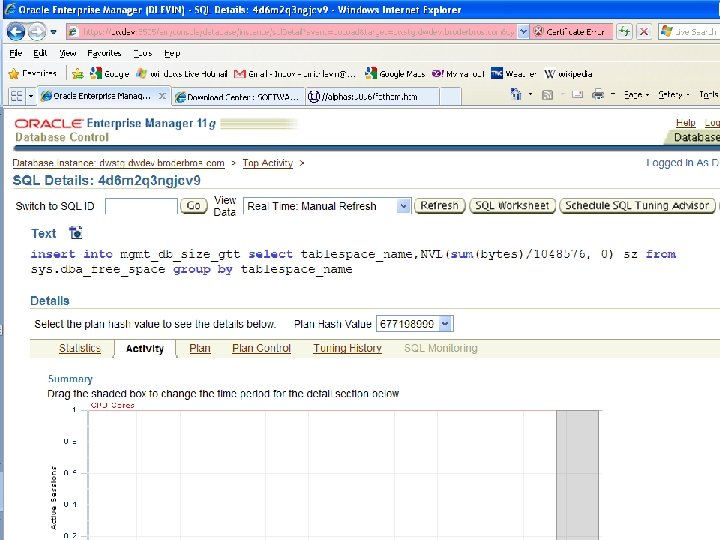Open the Edit menu

(40, 53)
